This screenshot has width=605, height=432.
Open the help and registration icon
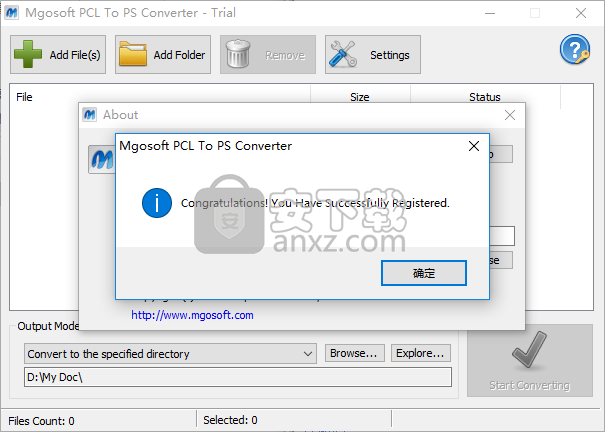click(x=575, y=49)
